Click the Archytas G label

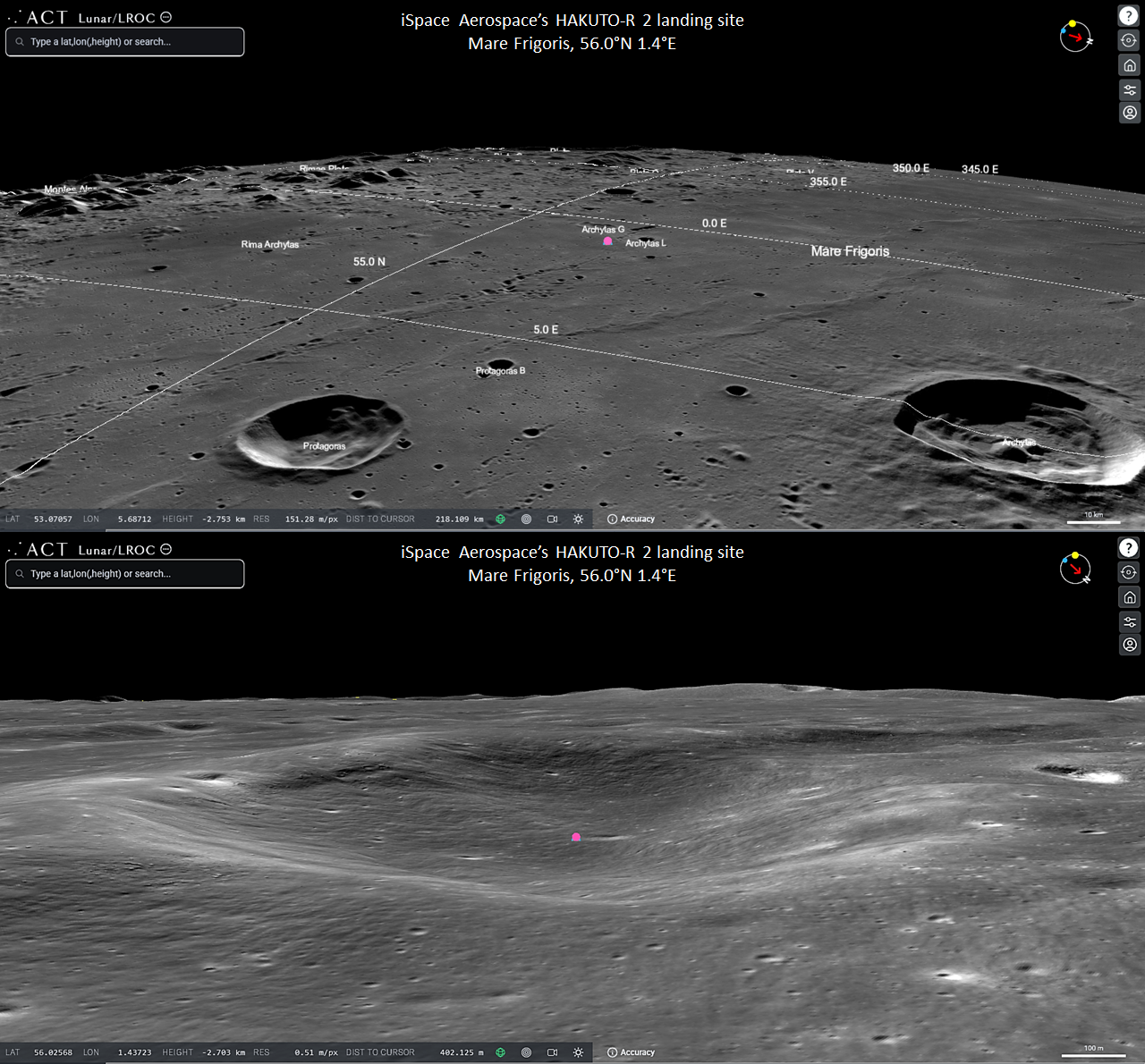(603, 230)
